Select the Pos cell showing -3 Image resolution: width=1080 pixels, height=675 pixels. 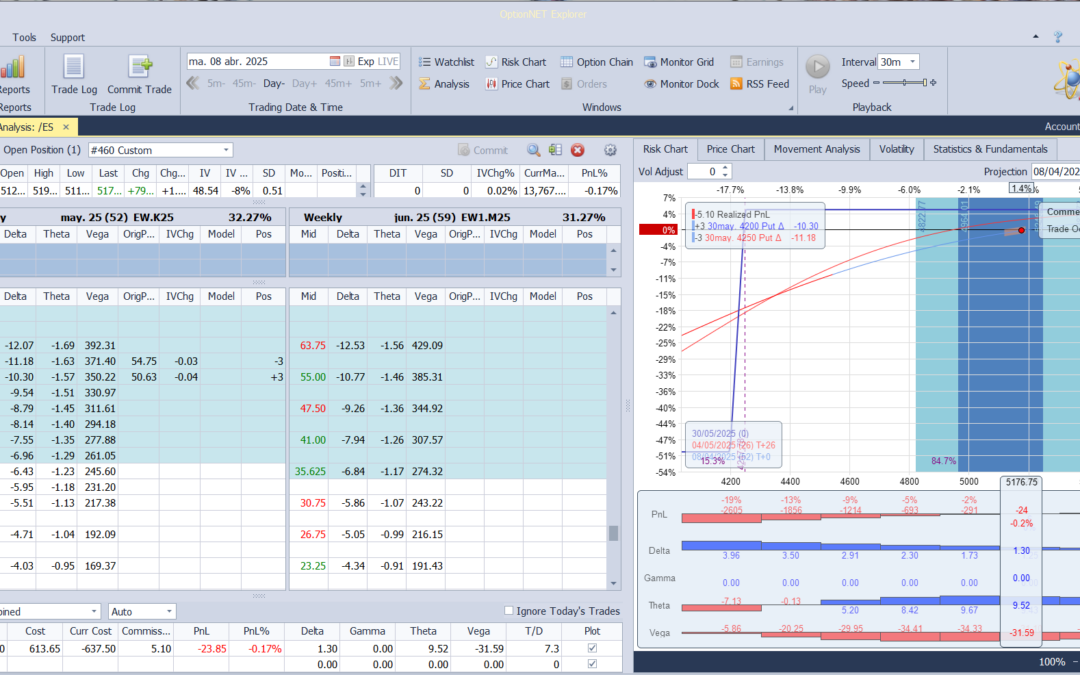pyautogui.click(x=264, y=361)
